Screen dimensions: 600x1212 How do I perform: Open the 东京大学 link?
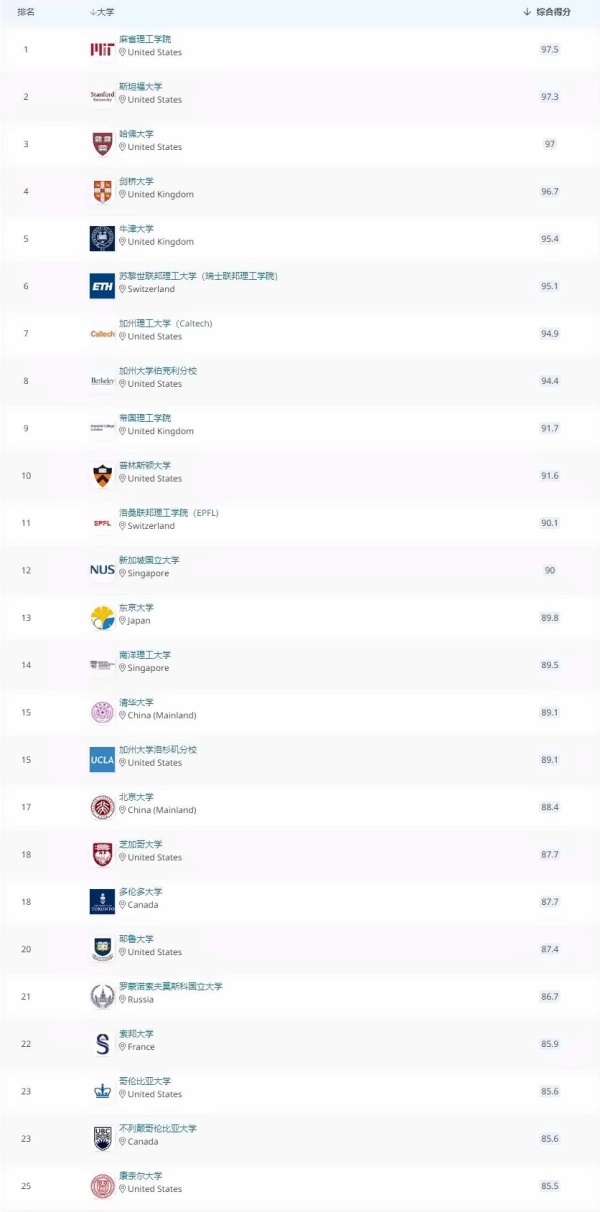pos(137,608)
